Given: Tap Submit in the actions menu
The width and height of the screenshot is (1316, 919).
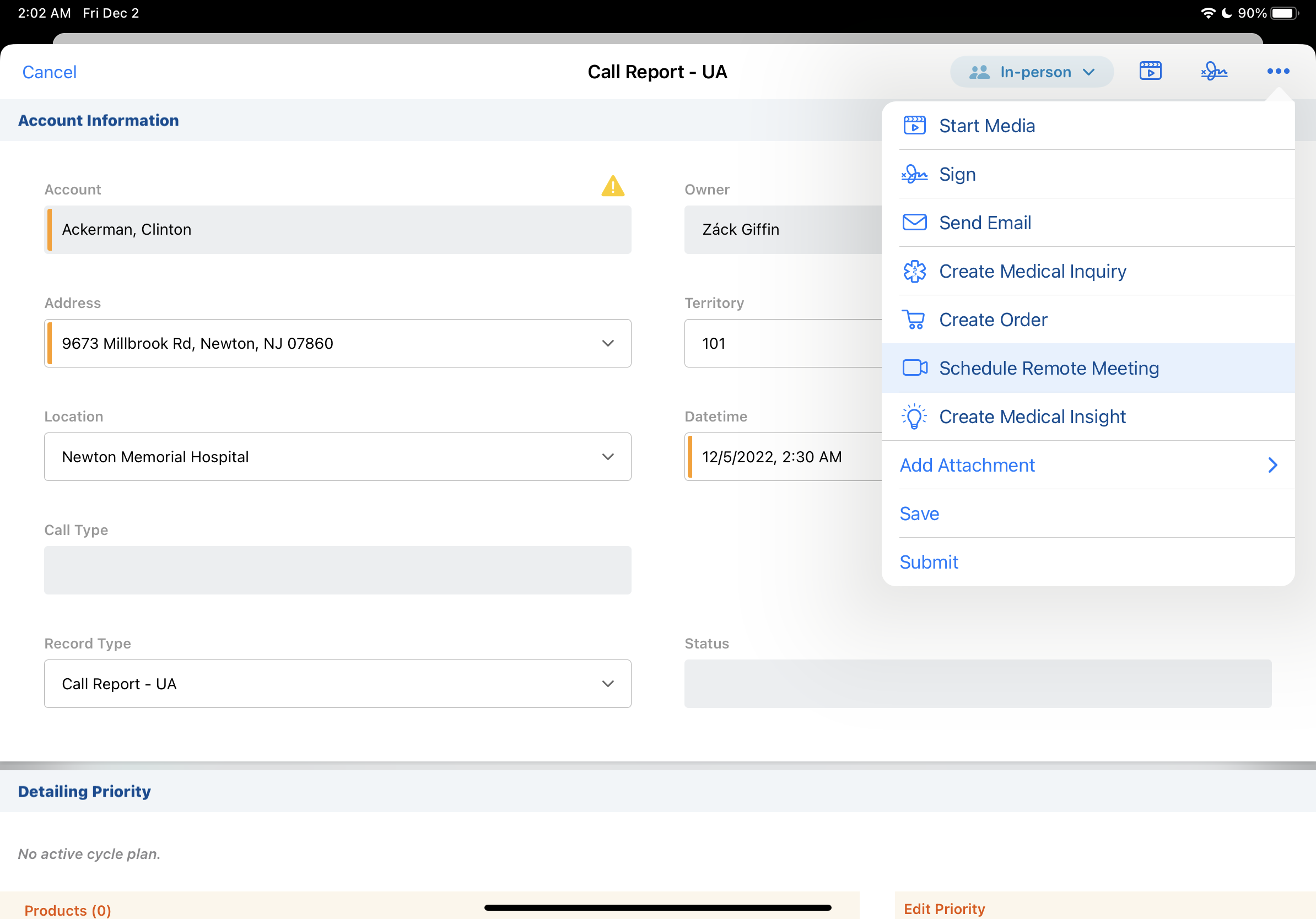Looking at the screenshot, I should point(929,562).
